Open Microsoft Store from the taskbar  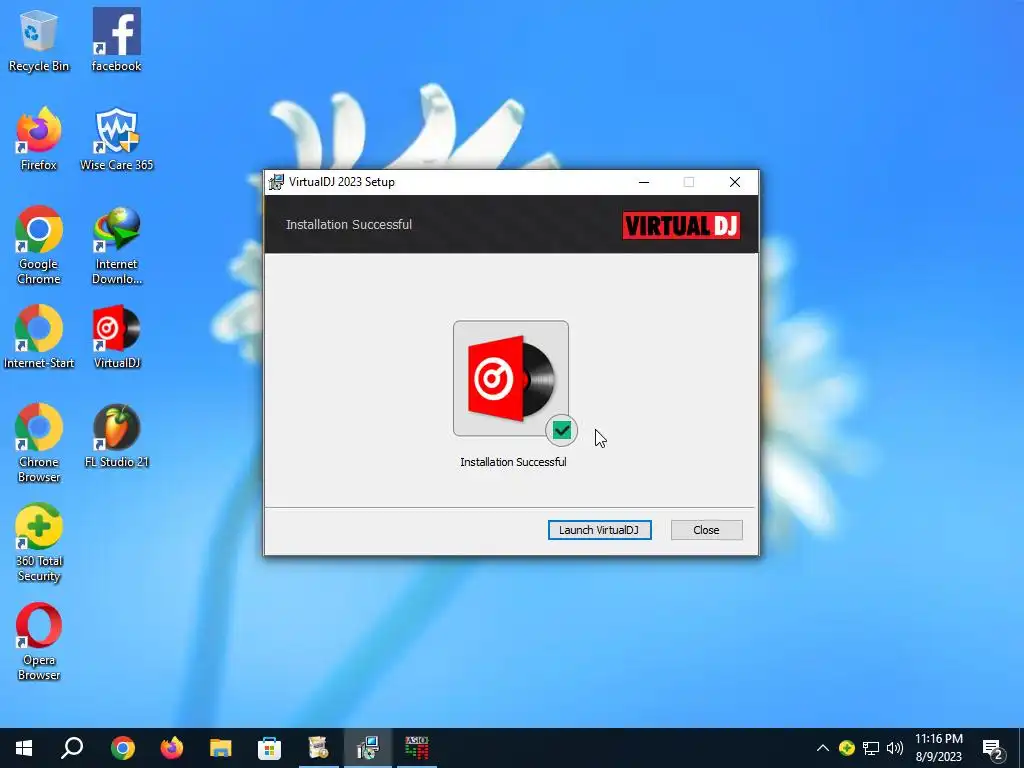point(269,748)
